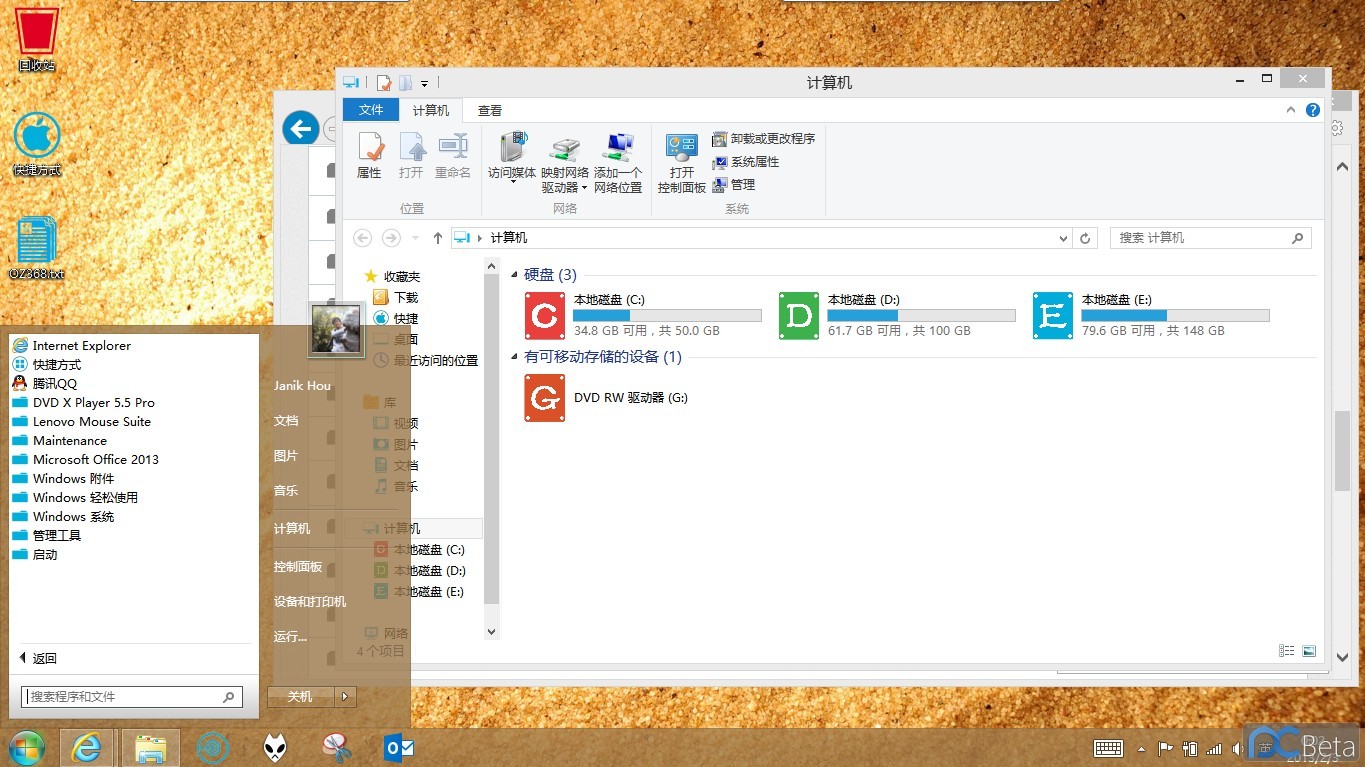Open 设备和打印机 from Start menu
The width and height of the screenshot is (1365, 767).
point(310,602)
